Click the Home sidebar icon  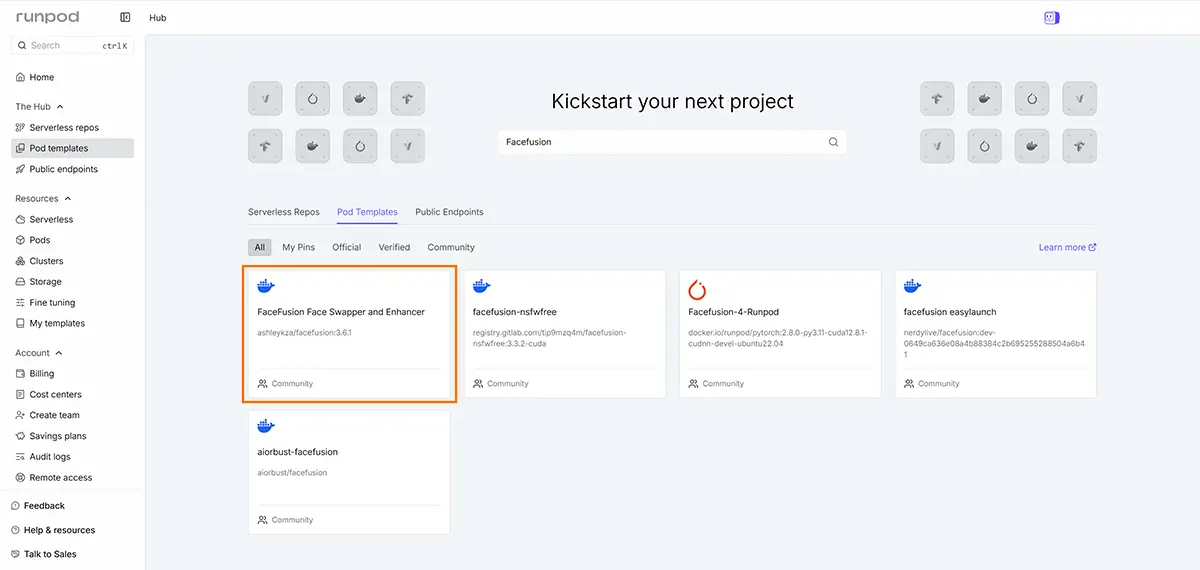(20, 77)
